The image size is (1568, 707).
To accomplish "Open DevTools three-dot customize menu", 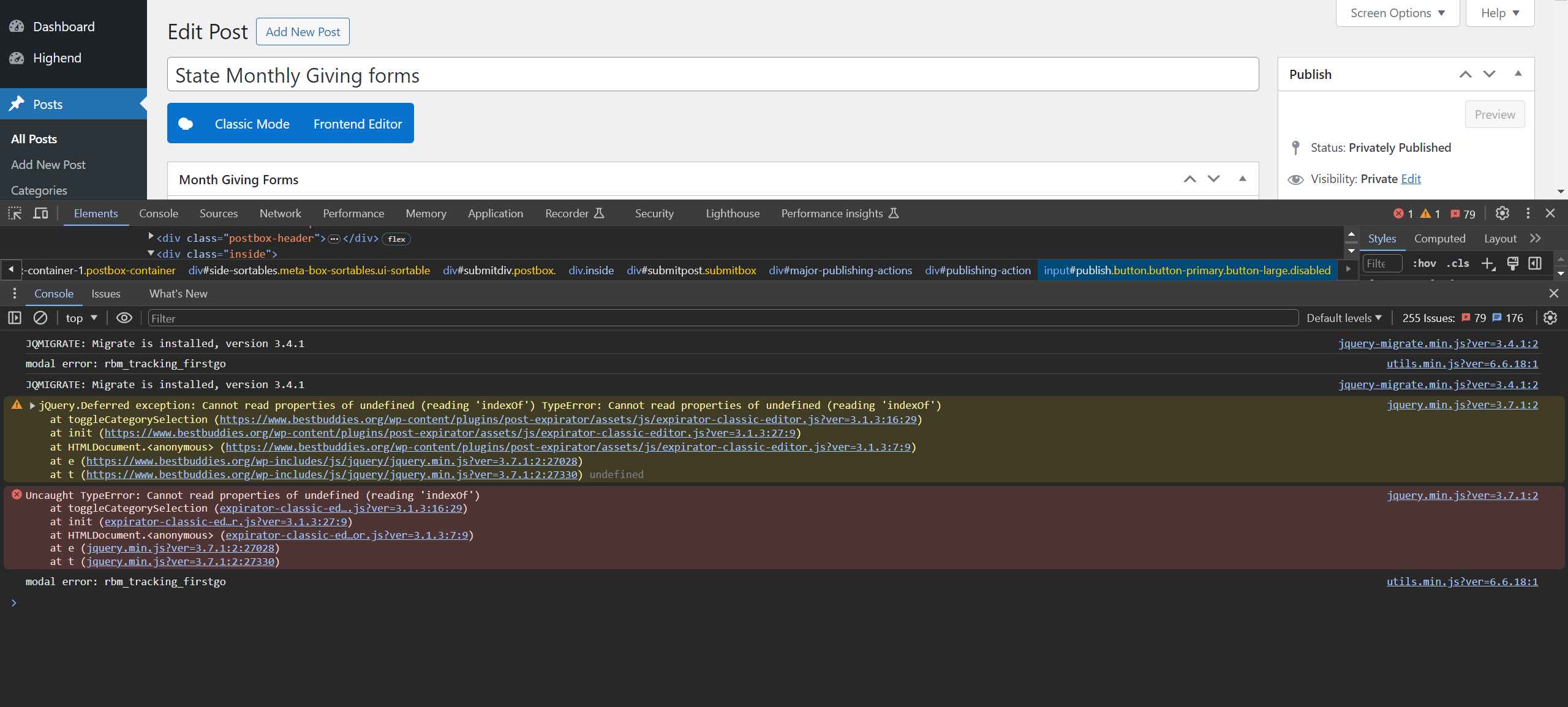I will (1528, 213).
